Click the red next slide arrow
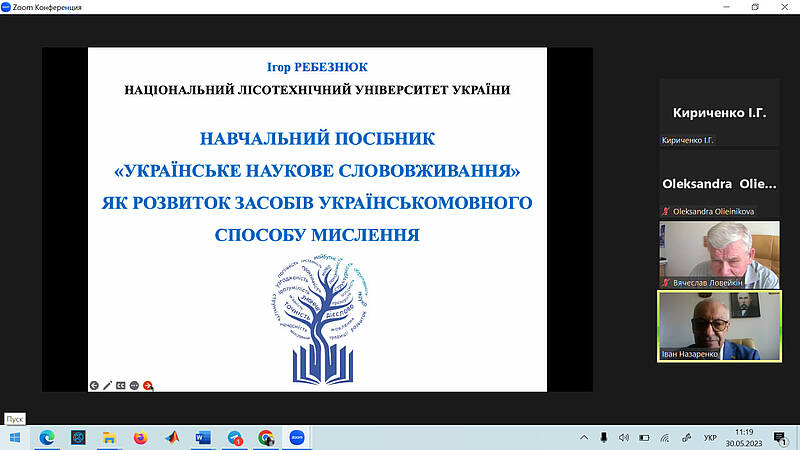 point(148,384)
